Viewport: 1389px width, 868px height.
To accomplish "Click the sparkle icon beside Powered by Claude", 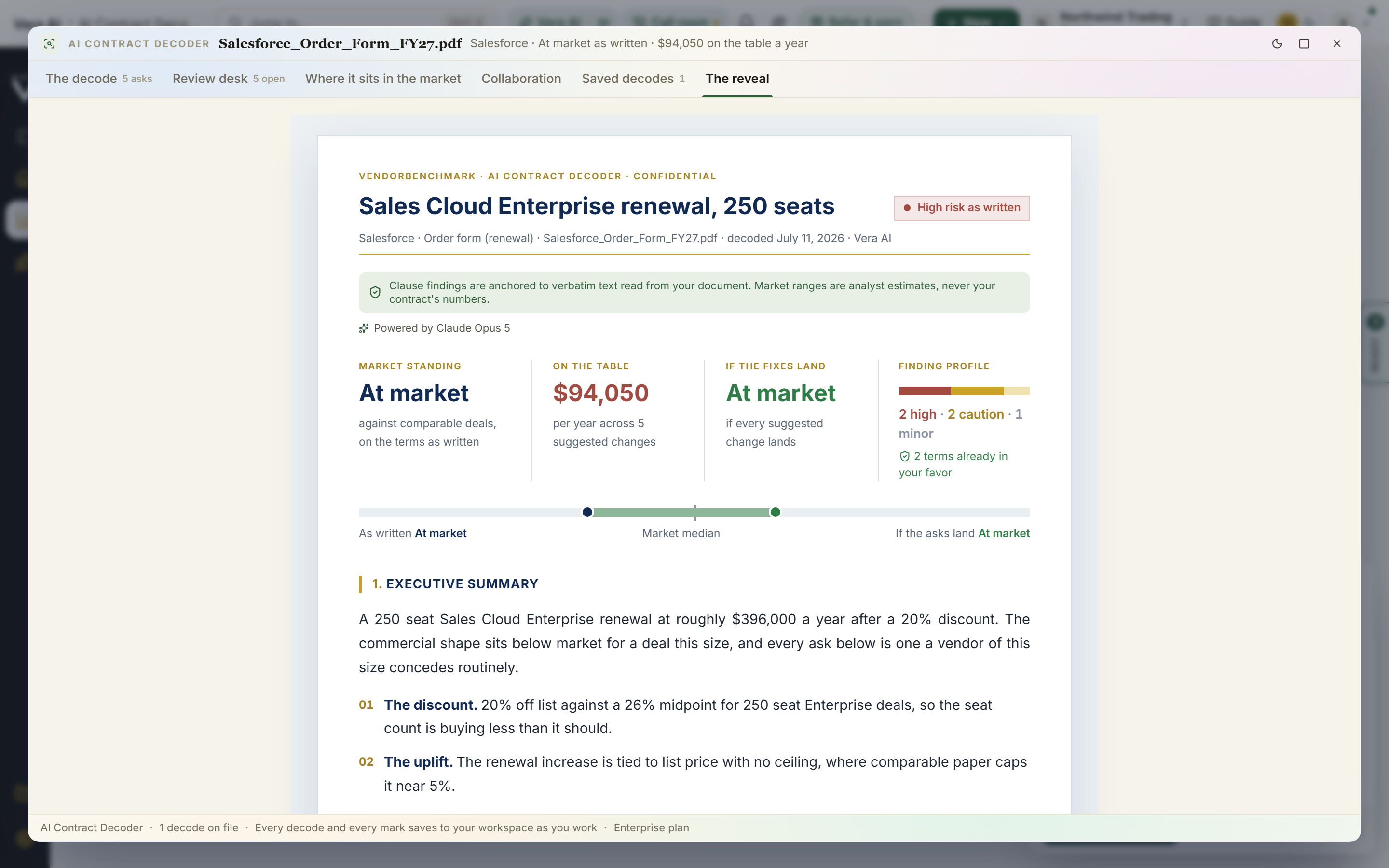I will click(x=364, y=328).
